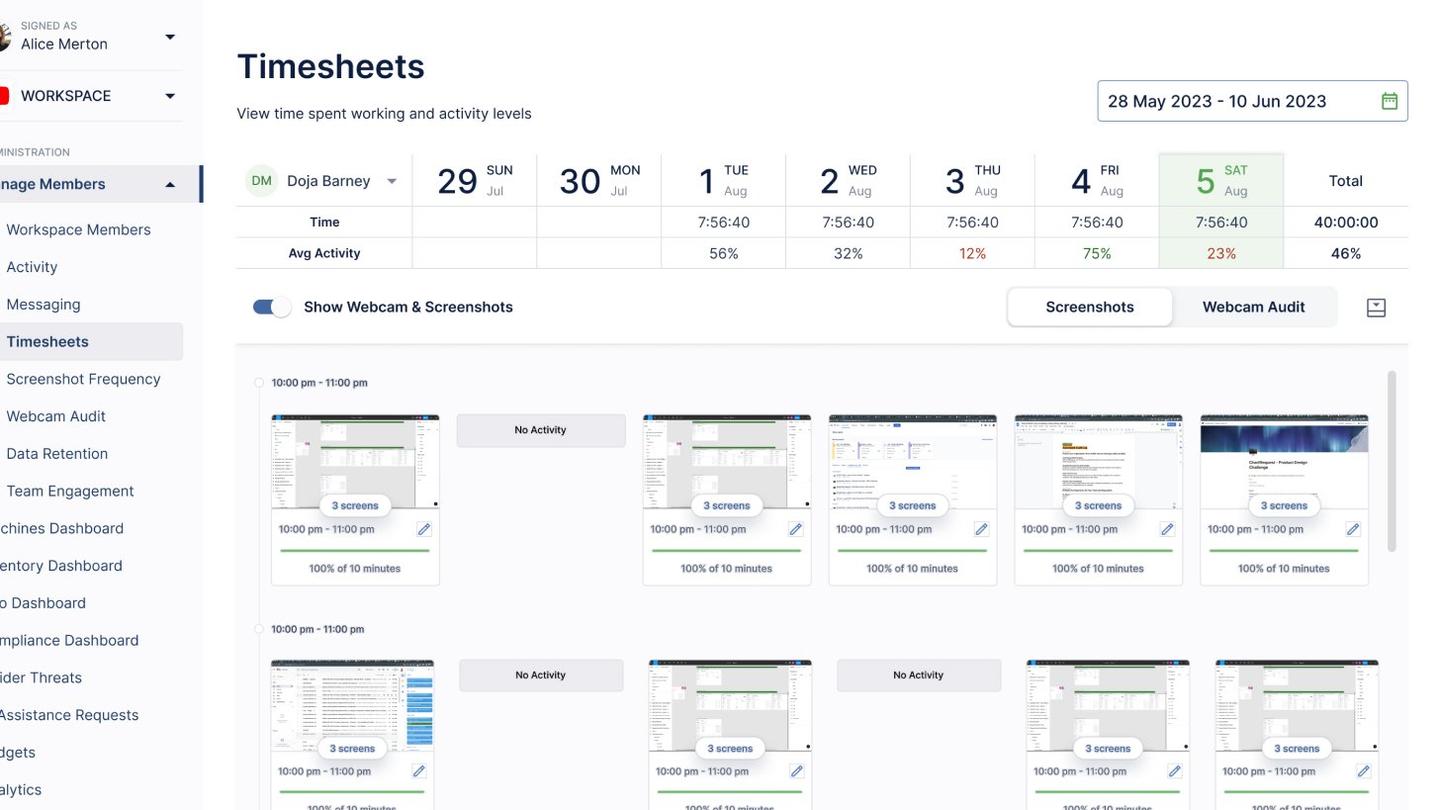The height and width of the screenshot is (810, 1440).
Task: Select the 3 THU day column header
Action: tap(972, 181)
